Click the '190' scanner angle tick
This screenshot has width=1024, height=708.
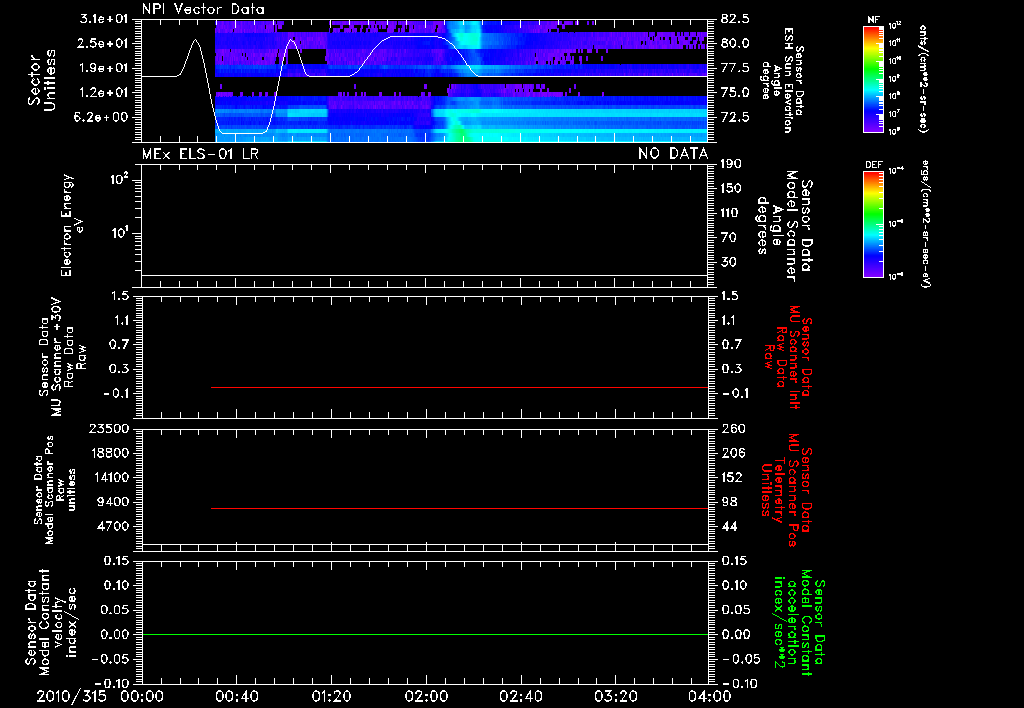(731, 164)
